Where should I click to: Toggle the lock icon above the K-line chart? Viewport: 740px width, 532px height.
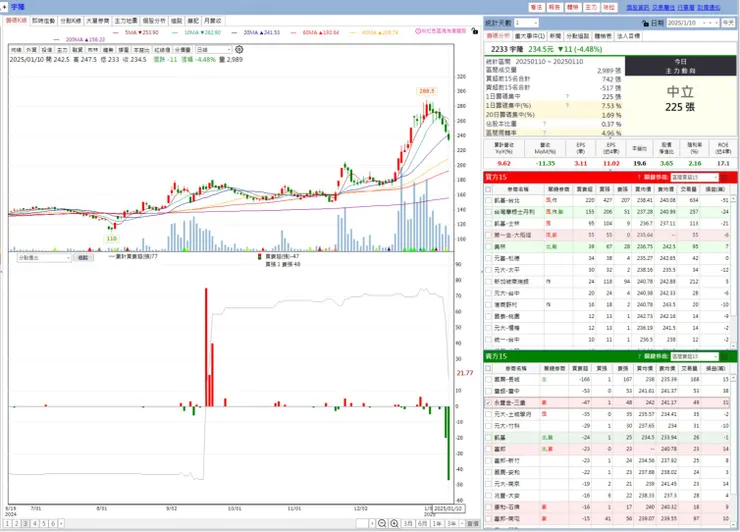click(475, 31)
